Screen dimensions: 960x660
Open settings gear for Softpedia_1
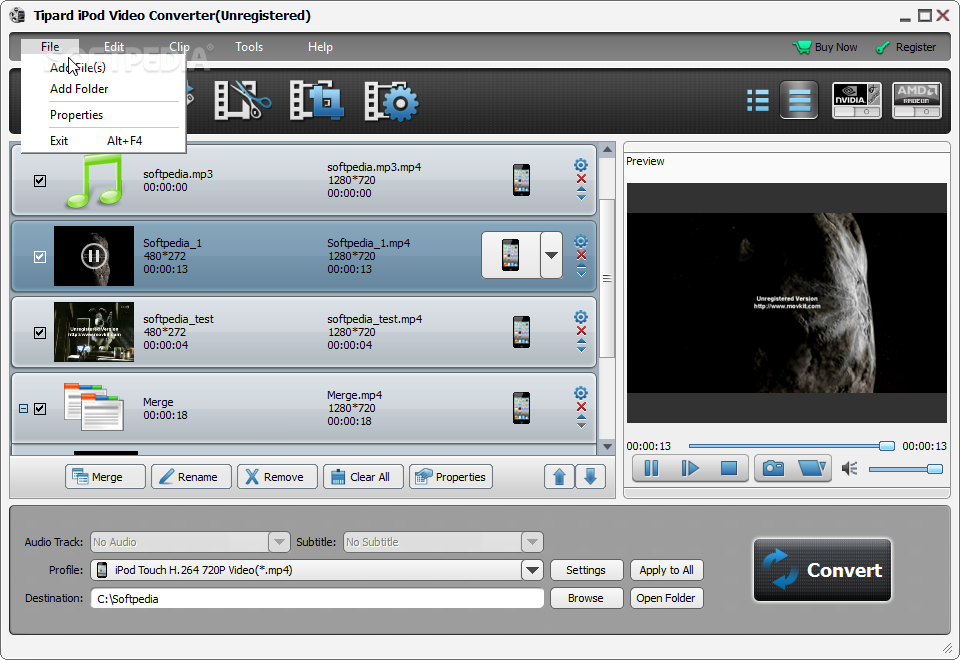[581, 241]
